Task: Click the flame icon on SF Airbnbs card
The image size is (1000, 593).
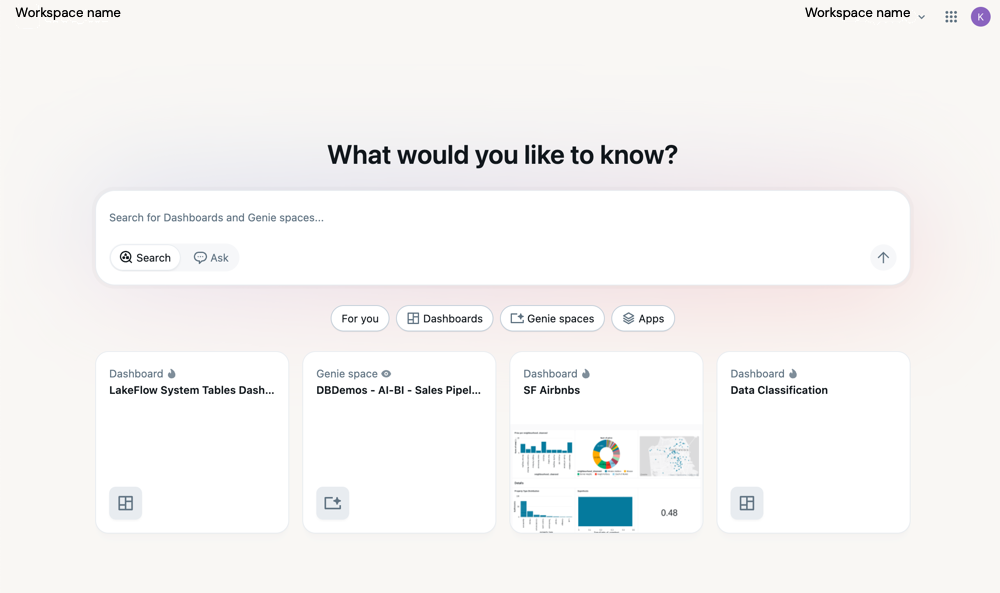Action: pyautogui.click(x=585, y=374)
